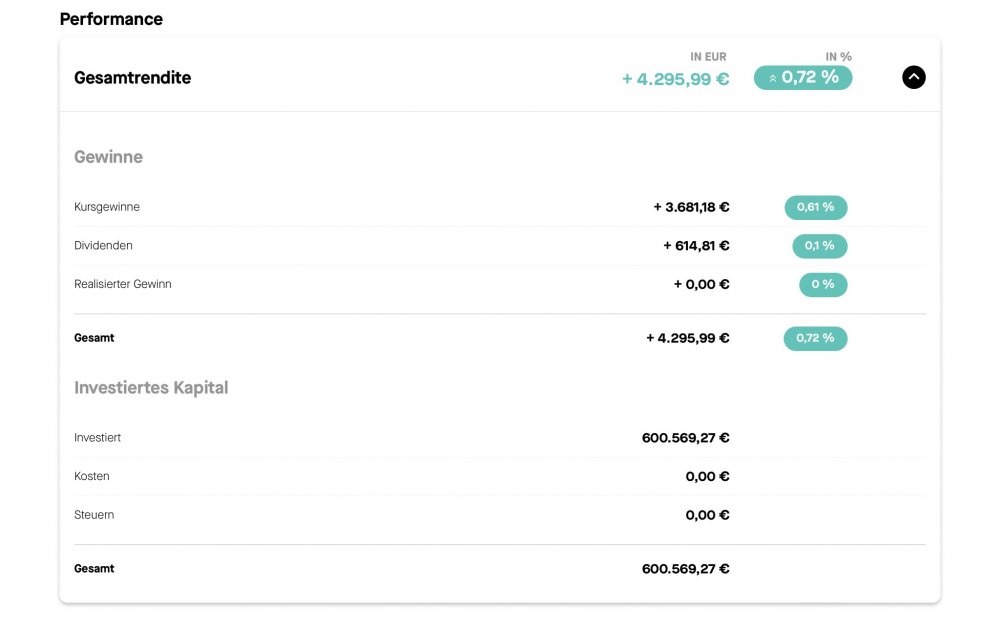Select the Dividenden 0,1 % badge
Screen dimensions: 1000x634
coord(819,246)
